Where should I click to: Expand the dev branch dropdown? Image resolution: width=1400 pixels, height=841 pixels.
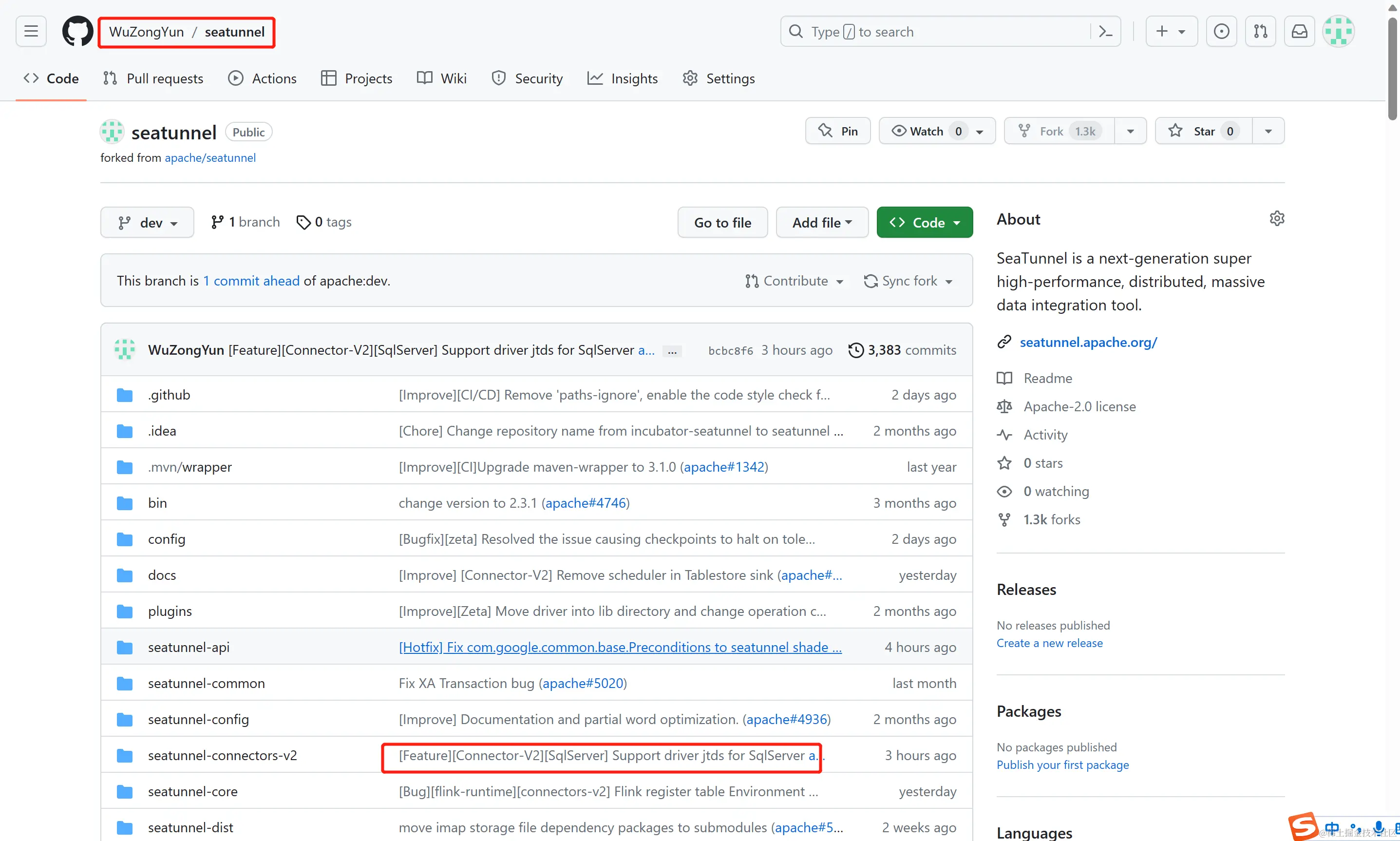coord(147,223)
